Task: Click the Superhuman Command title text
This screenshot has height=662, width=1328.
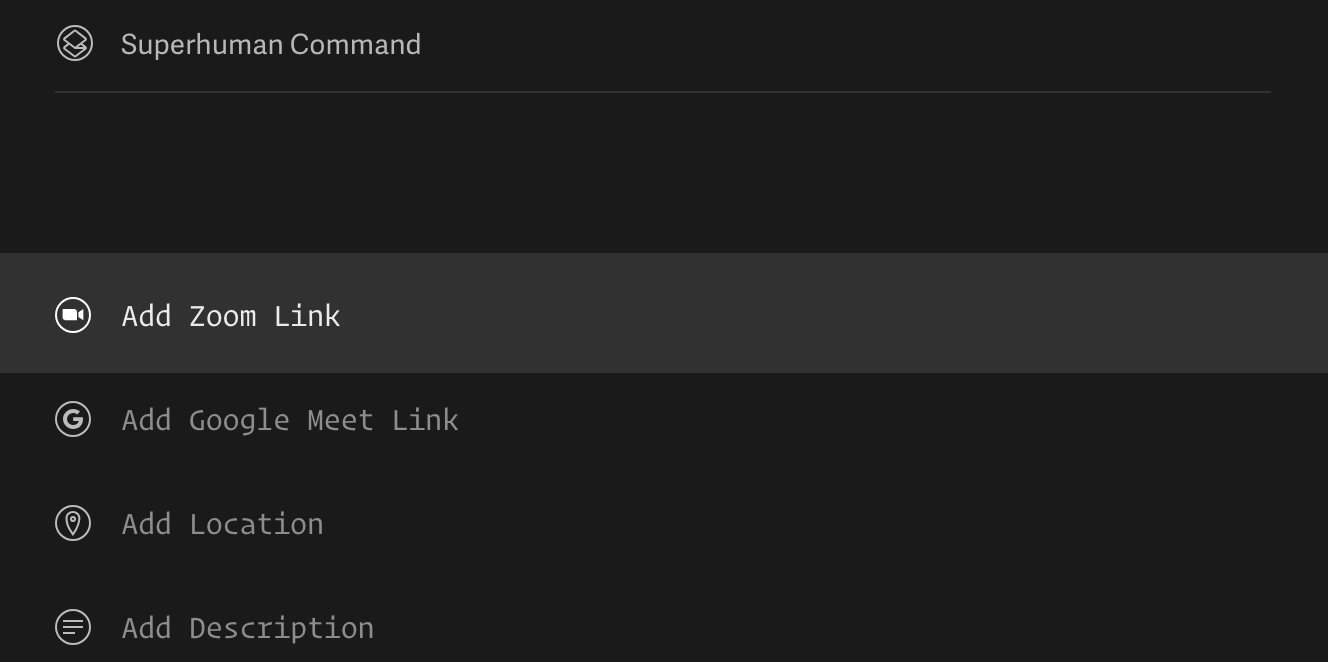Action: click(270, 45)
